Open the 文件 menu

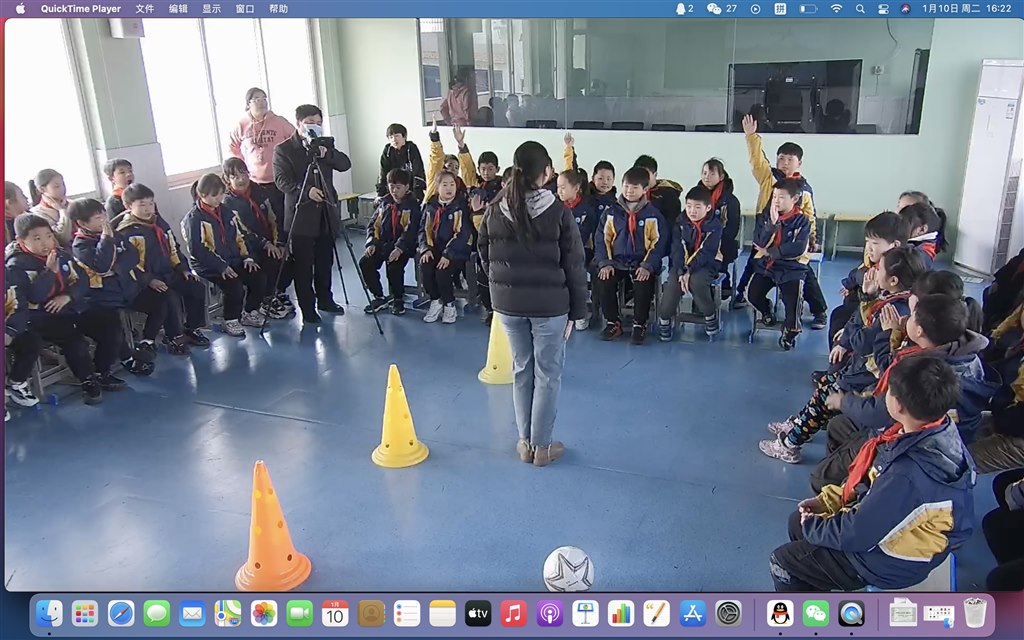pos(144,8)
